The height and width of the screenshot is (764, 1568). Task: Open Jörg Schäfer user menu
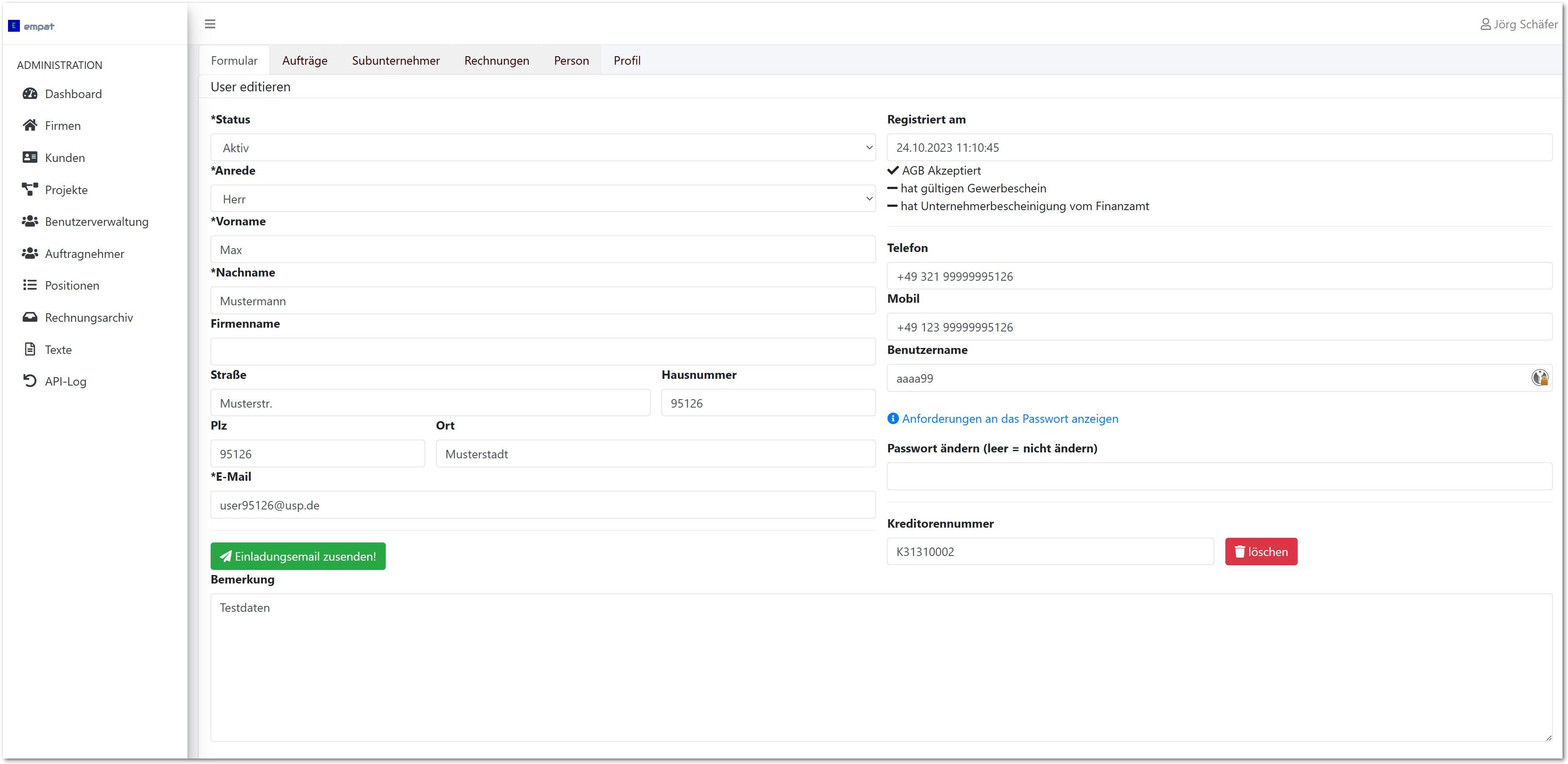point(1519,25)
